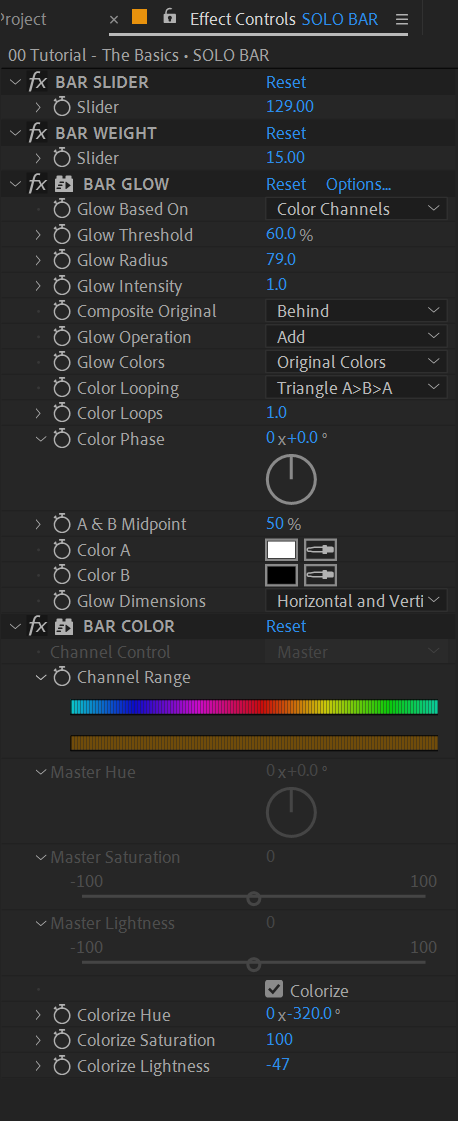Image resolution: width=458 pixels, height=1121 pixels.
Task: Switch to the Project tab
Action: (23, 19)
